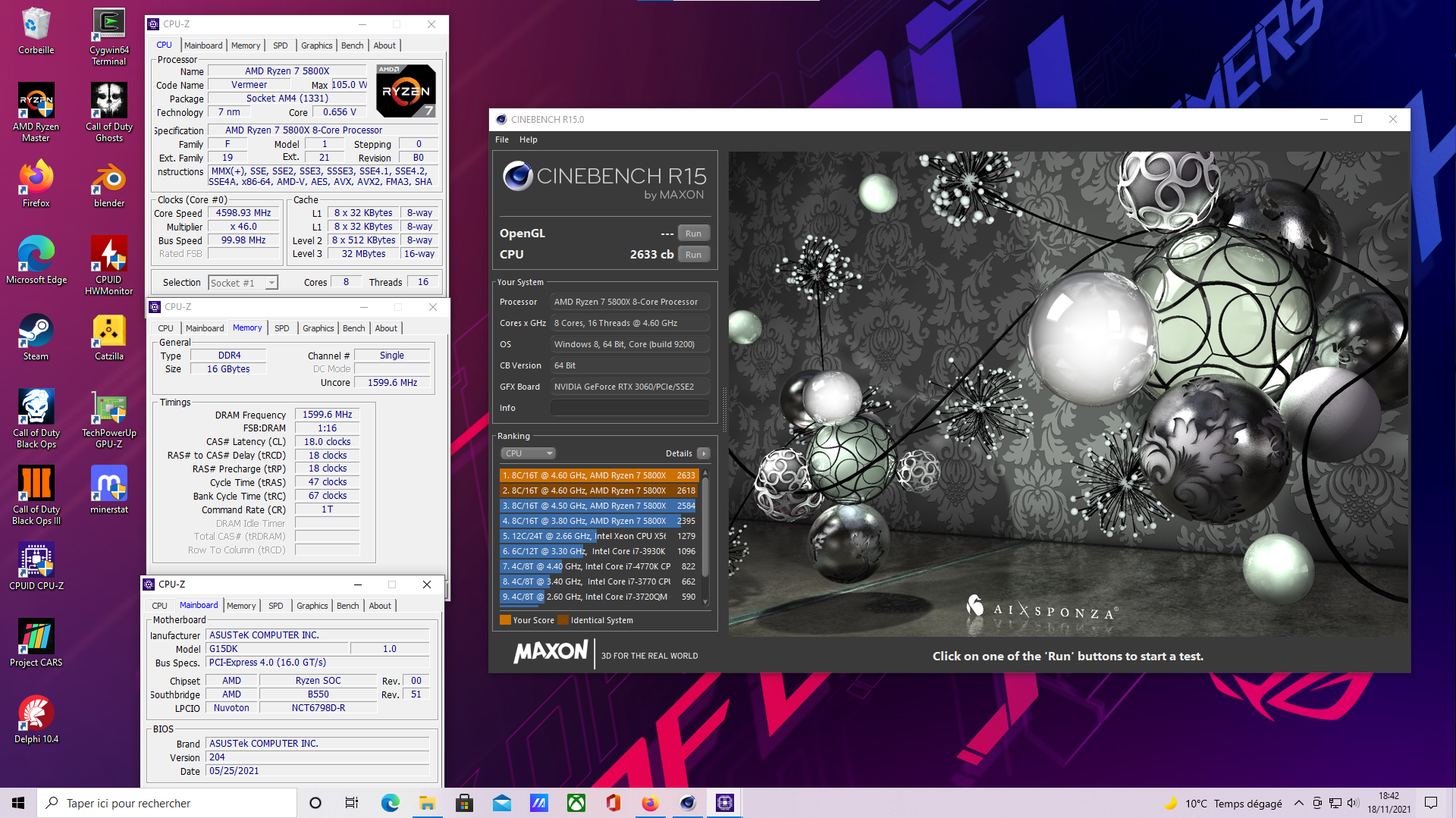Viewport: 1456px width, 818px height.
Task: Click the volume icon in system tray
Action: point(1353,803)
